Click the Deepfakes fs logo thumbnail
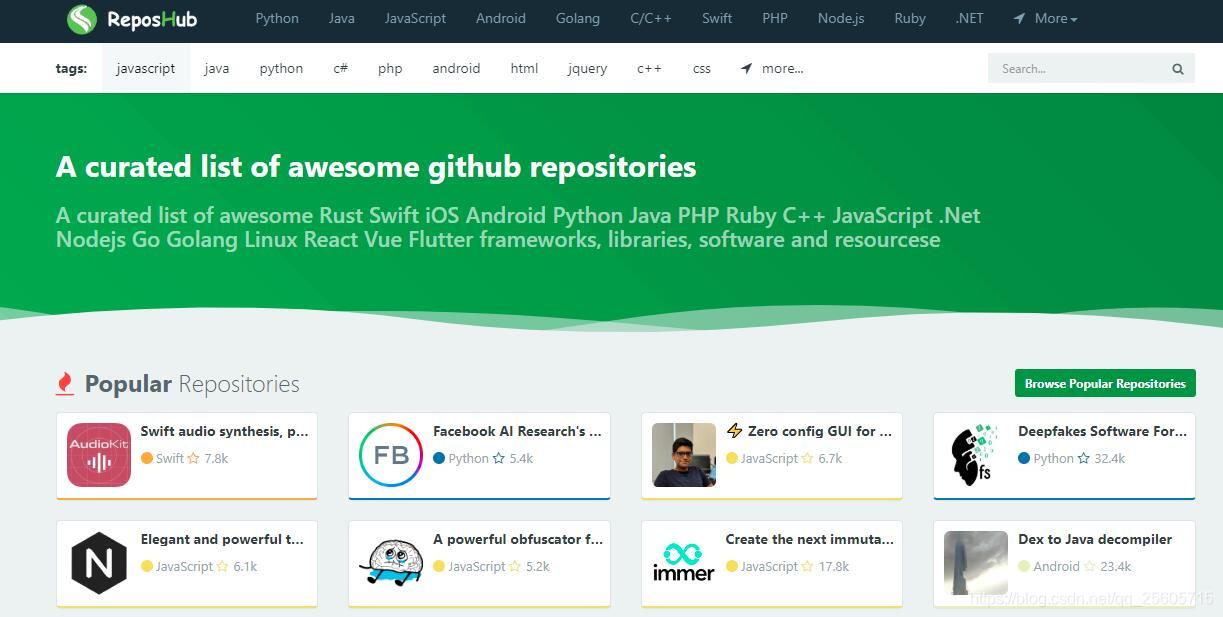Screen dimensions: 1223x617 point(976,455)
